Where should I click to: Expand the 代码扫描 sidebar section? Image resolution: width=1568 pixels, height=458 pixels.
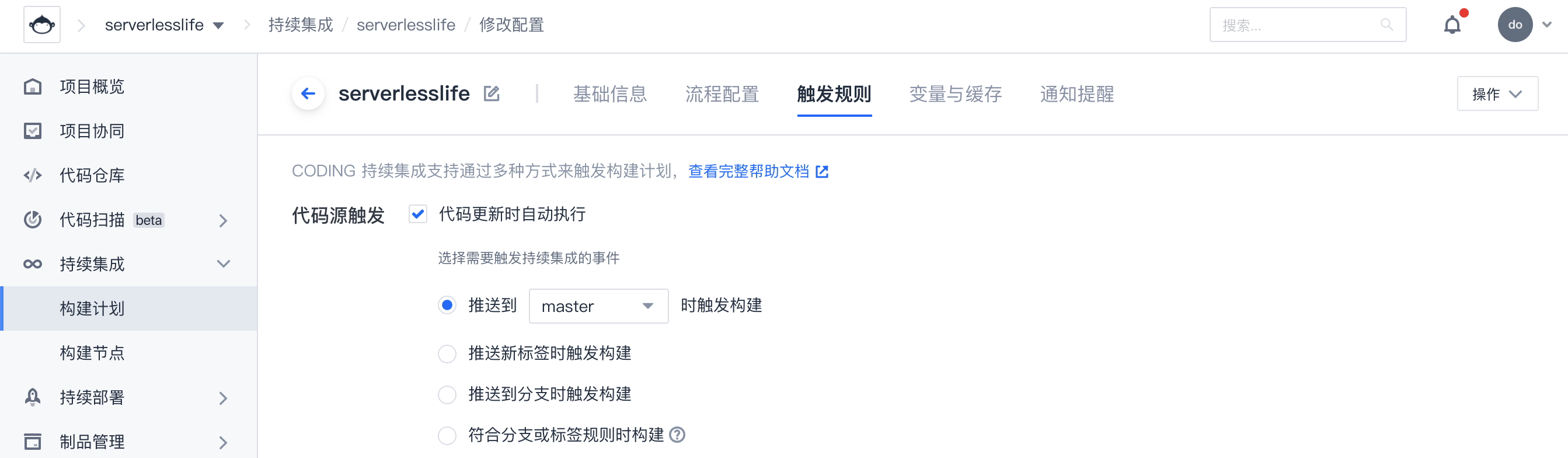224,220
